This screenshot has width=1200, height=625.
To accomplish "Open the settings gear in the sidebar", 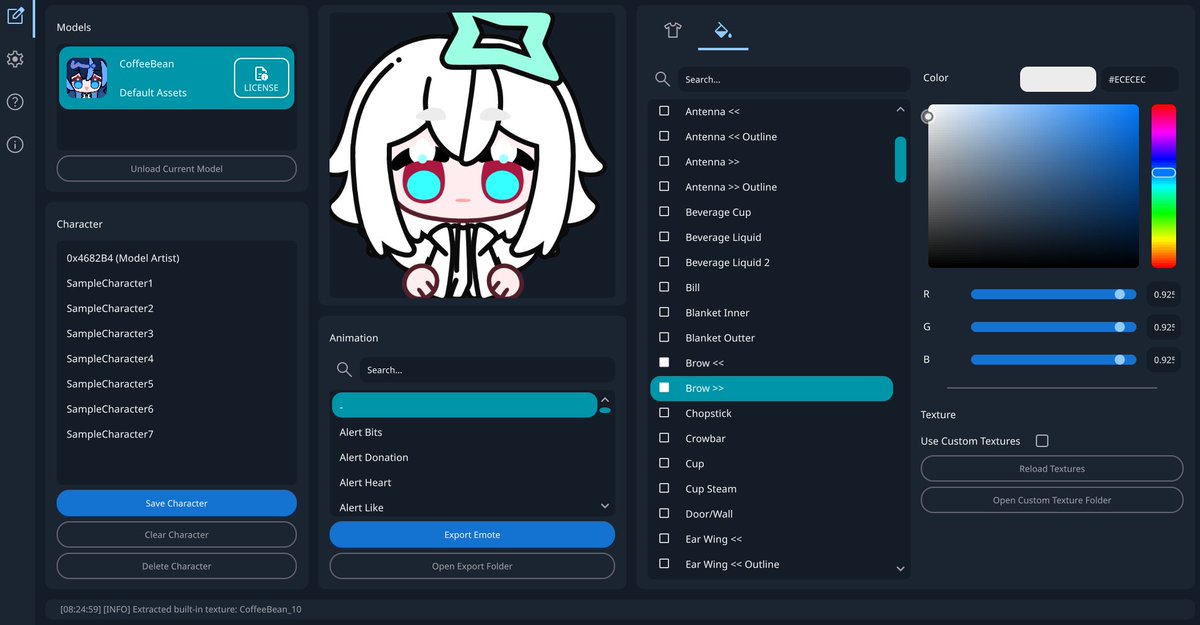I will click(x=15, y=59).
